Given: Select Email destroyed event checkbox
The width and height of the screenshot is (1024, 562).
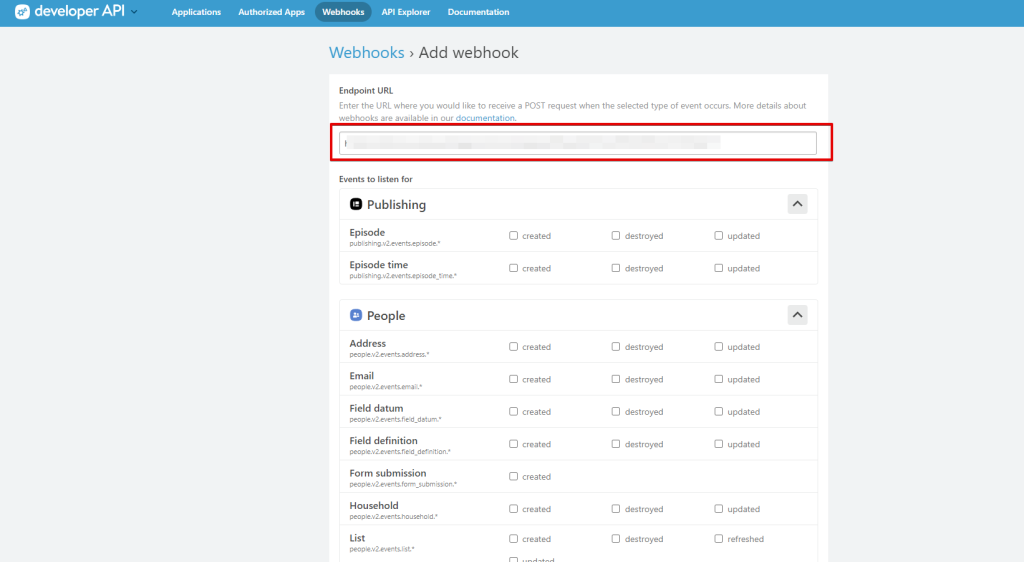Looking at the screenshot, I should 617,379.
